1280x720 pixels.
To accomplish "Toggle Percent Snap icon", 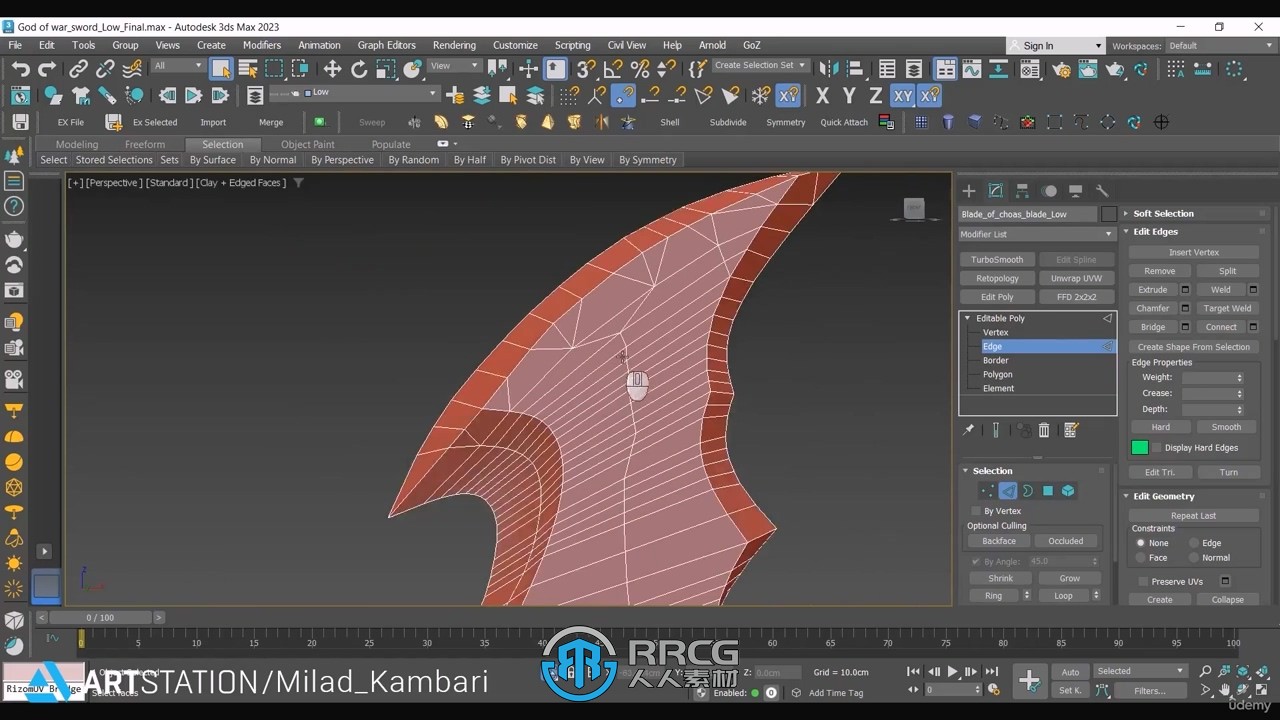I will (640, 69).
